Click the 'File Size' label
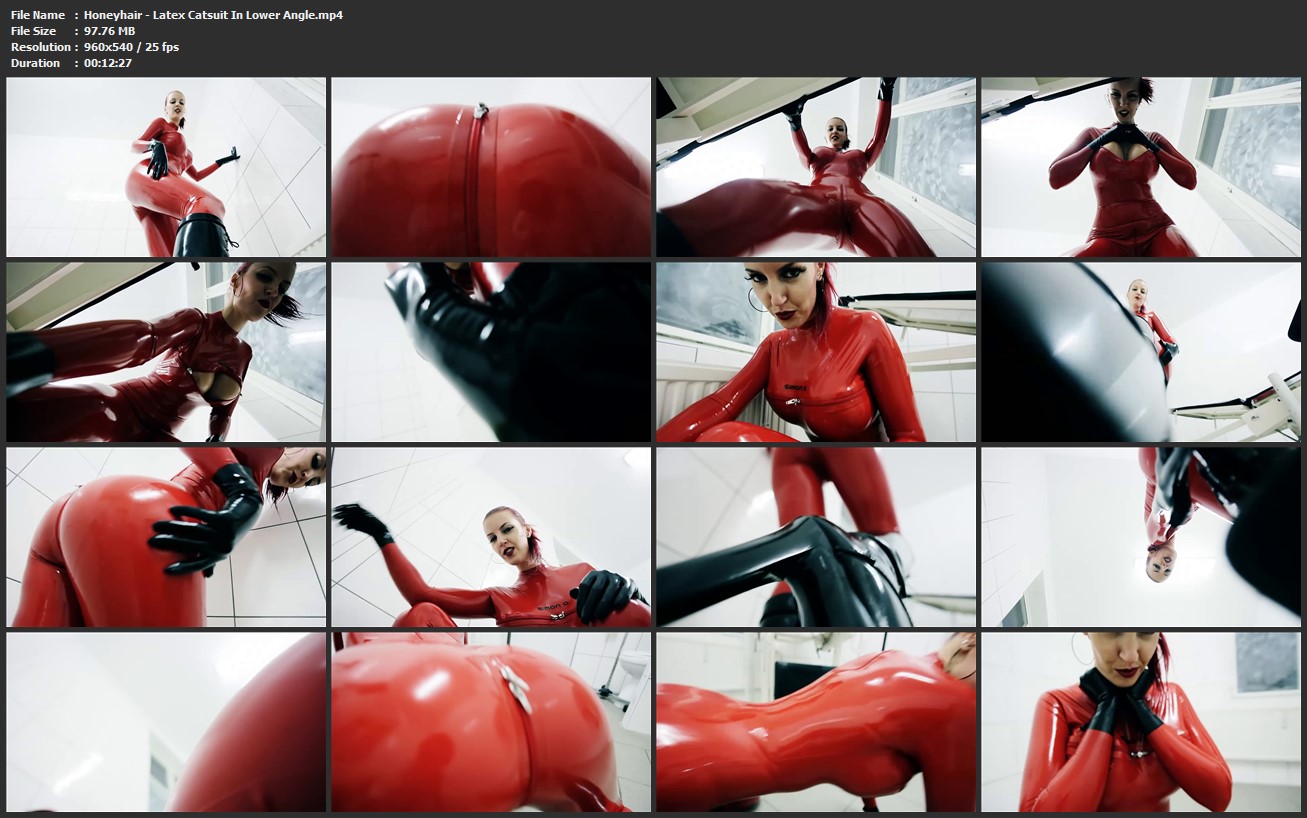 (35, 31)
